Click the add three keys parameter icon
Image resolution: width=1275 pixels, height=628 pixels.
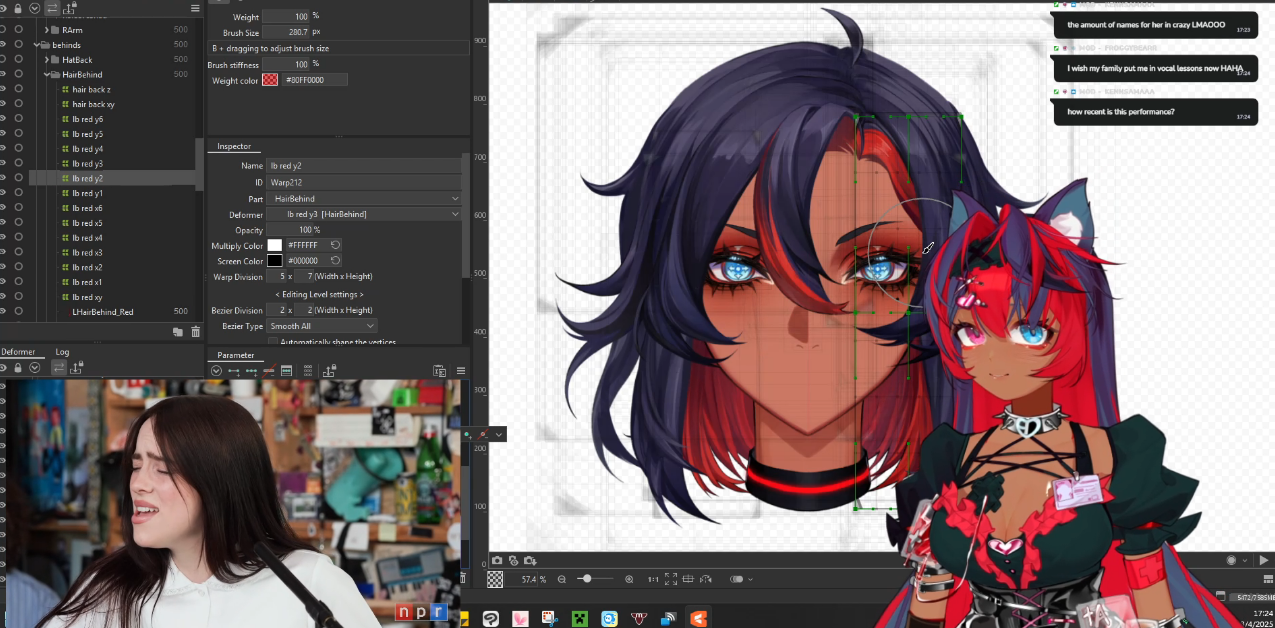(x=251, y=371)
